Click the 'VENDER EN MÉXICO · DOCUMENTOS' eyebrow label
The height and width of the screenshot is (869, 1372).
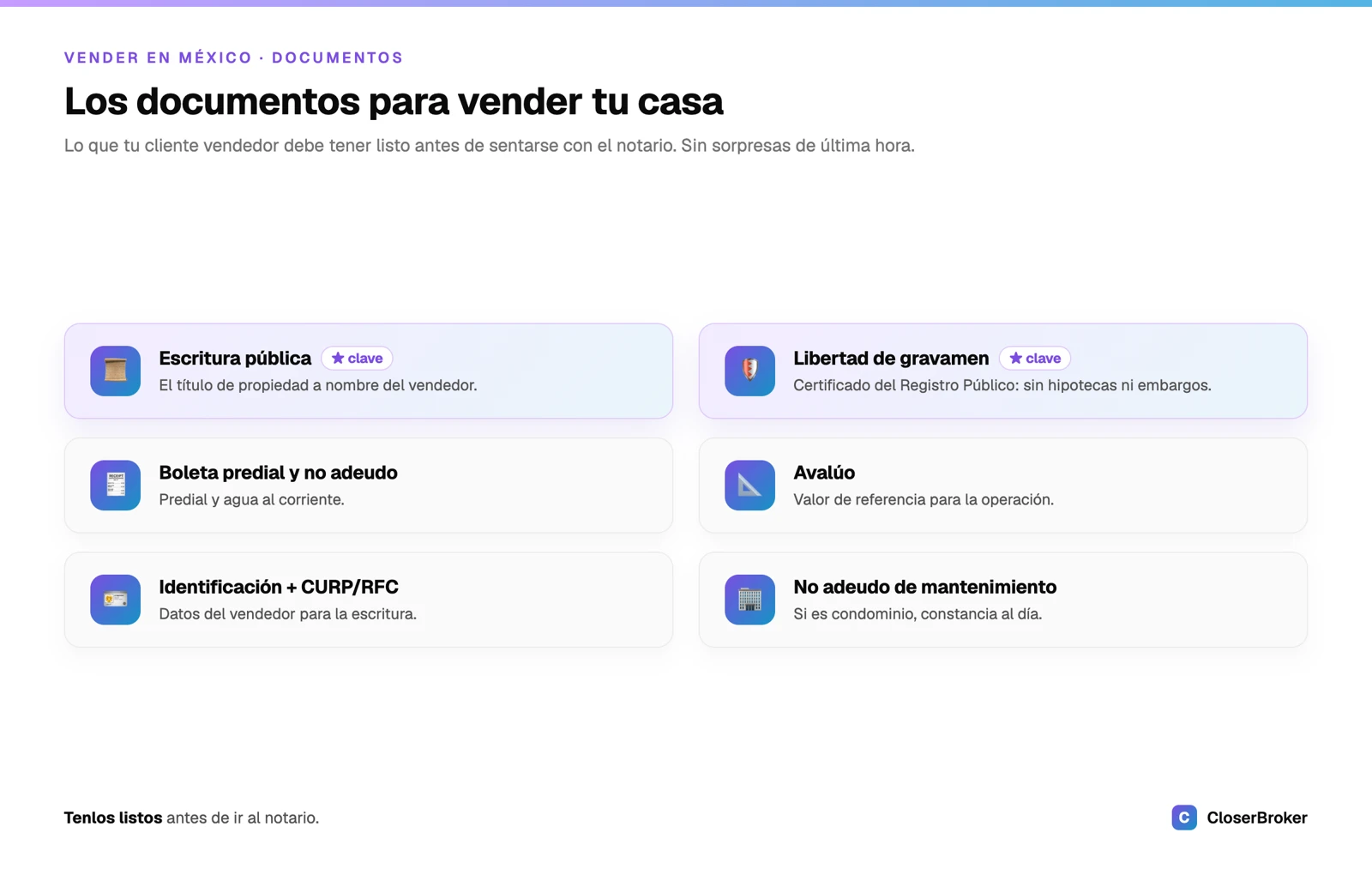point(233,57)
